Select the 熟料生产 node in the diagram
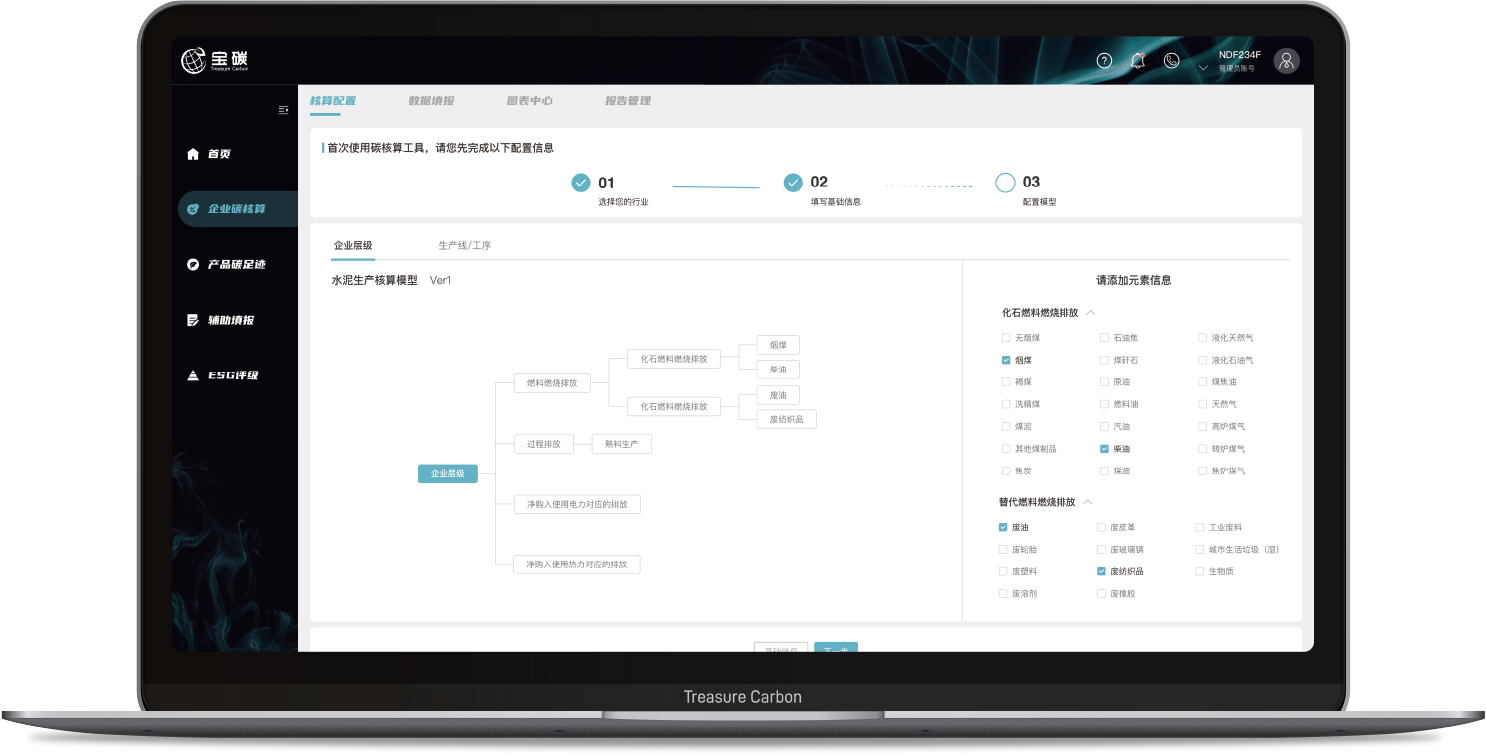This screenshot has width=1486, height=755. [x=621, y=443]
